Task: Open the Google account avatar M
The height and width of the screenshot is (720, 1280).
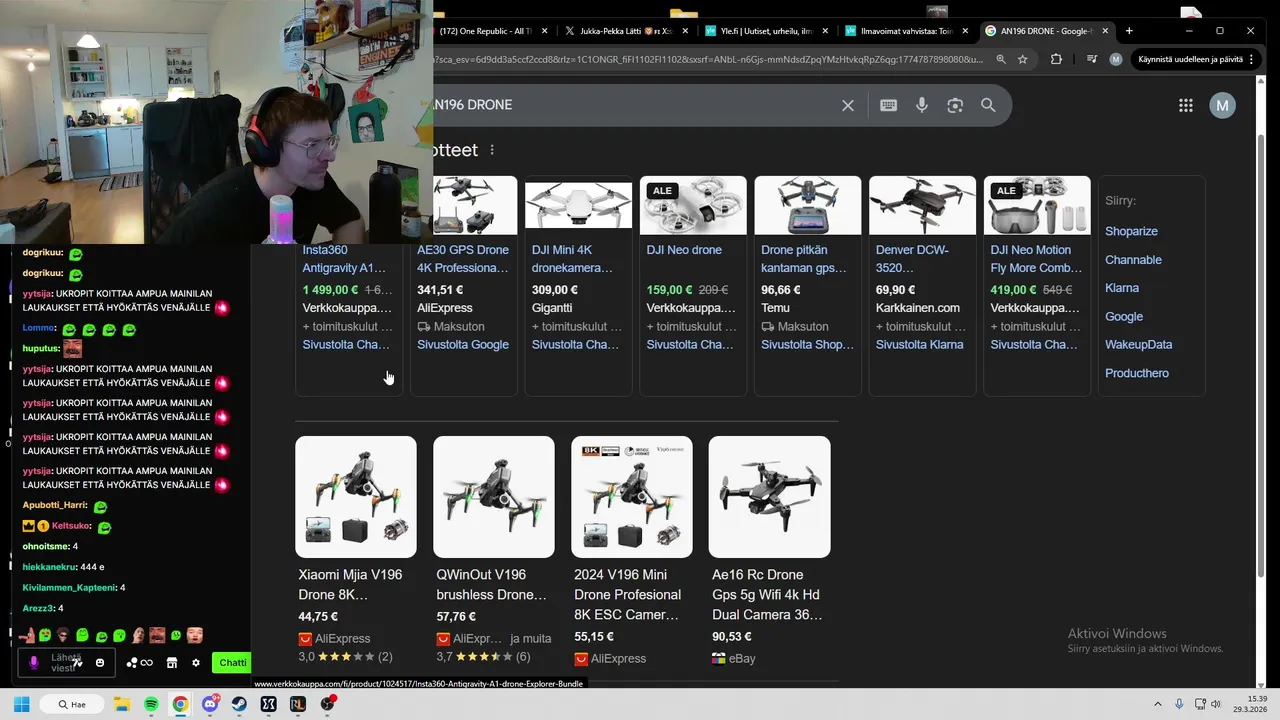Action: [1222, 105]
